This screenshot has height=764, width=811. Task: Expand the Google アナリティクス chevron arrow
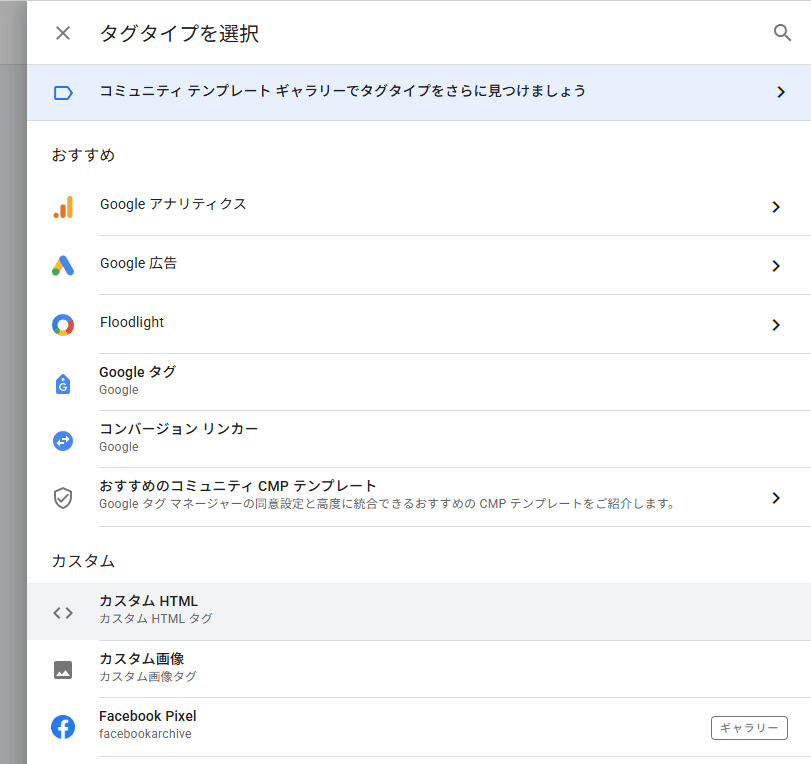tap(776, 207)
